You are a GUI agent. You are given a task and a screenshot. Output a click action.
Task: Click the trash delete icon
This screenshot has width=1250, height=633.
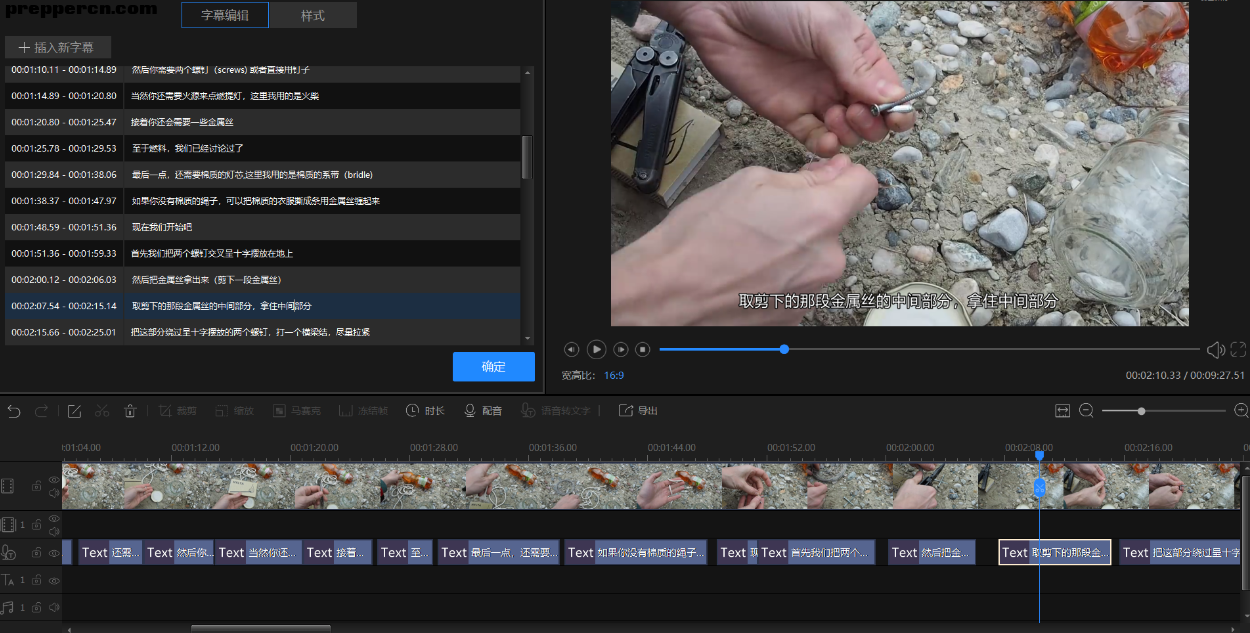pos(130,411)
